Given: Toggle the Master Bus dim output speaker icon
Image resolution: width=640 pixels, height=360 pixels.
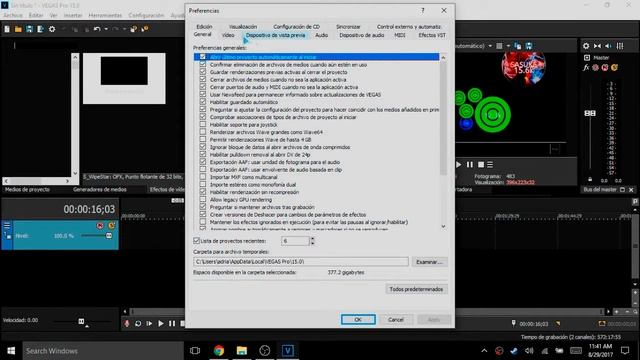Looking at the screenshot, I should (608, 46).
